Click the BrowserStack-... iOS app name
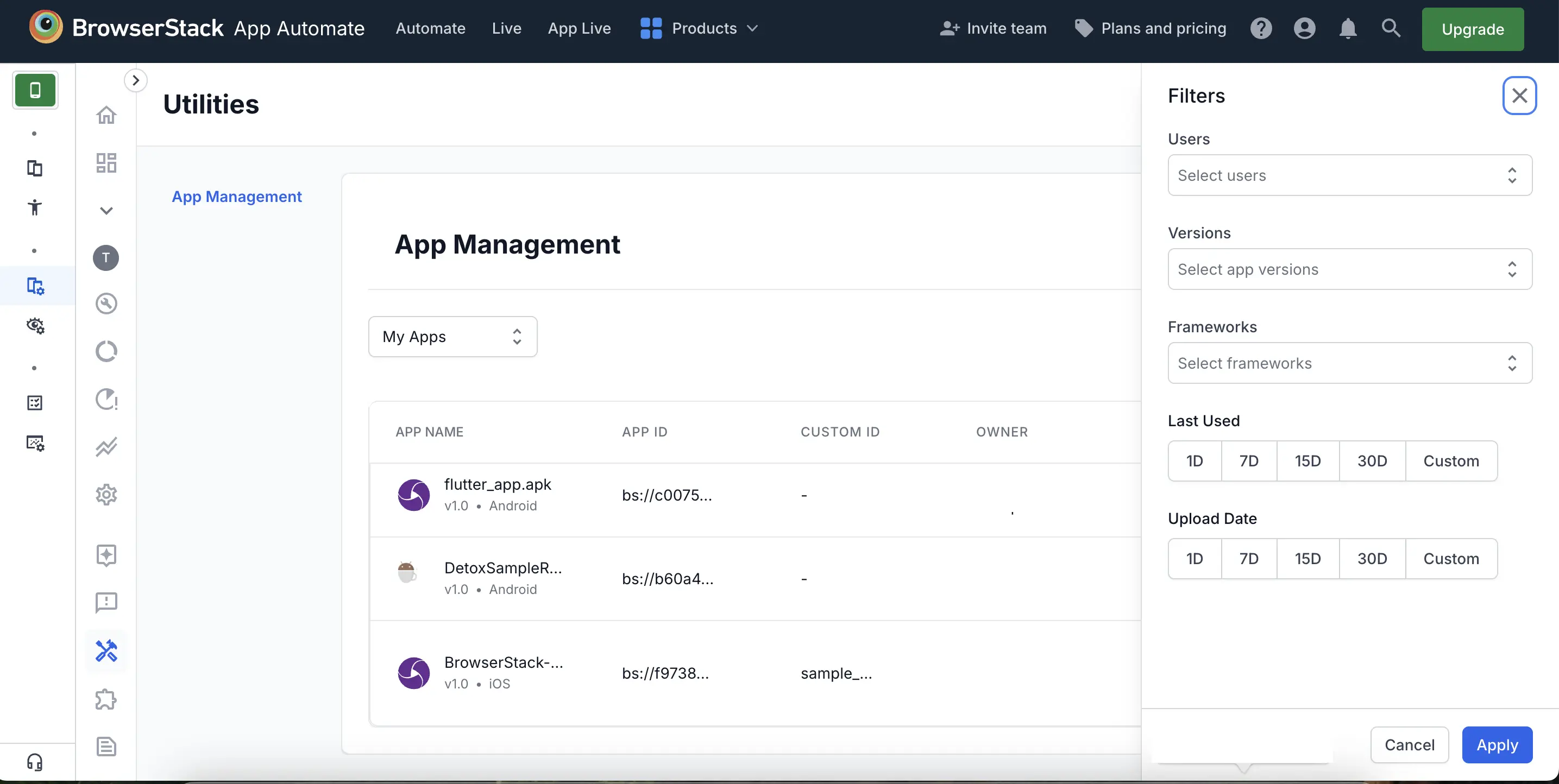The image size is (1559, 784). [504, 662]
